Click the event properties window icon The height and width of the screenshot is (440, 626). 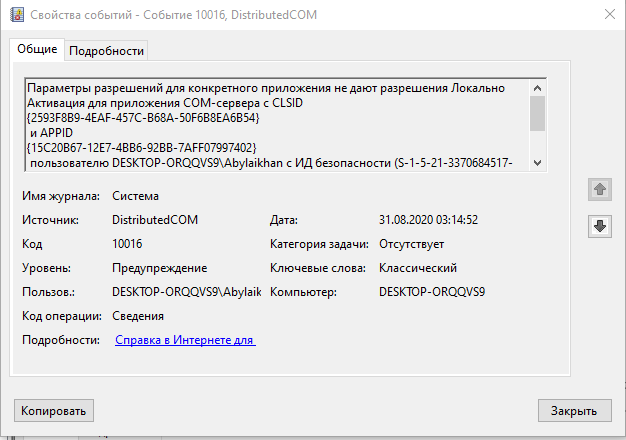point(17,15)
